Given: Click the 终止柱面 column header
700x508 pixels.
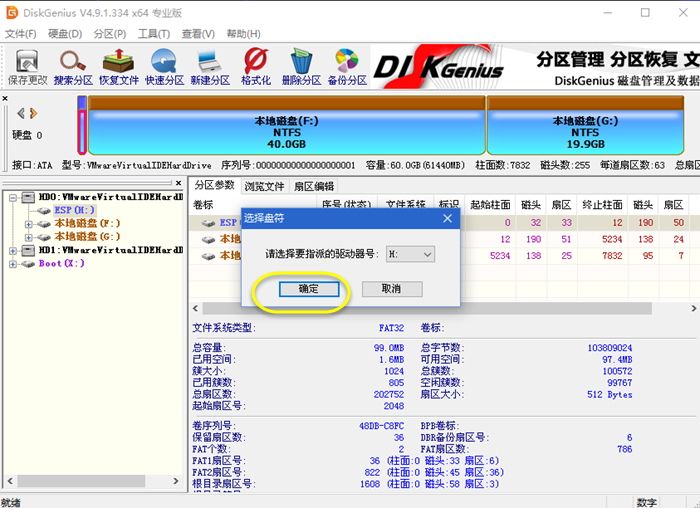Looking at the screenshot, I should [x=602, y=205].
